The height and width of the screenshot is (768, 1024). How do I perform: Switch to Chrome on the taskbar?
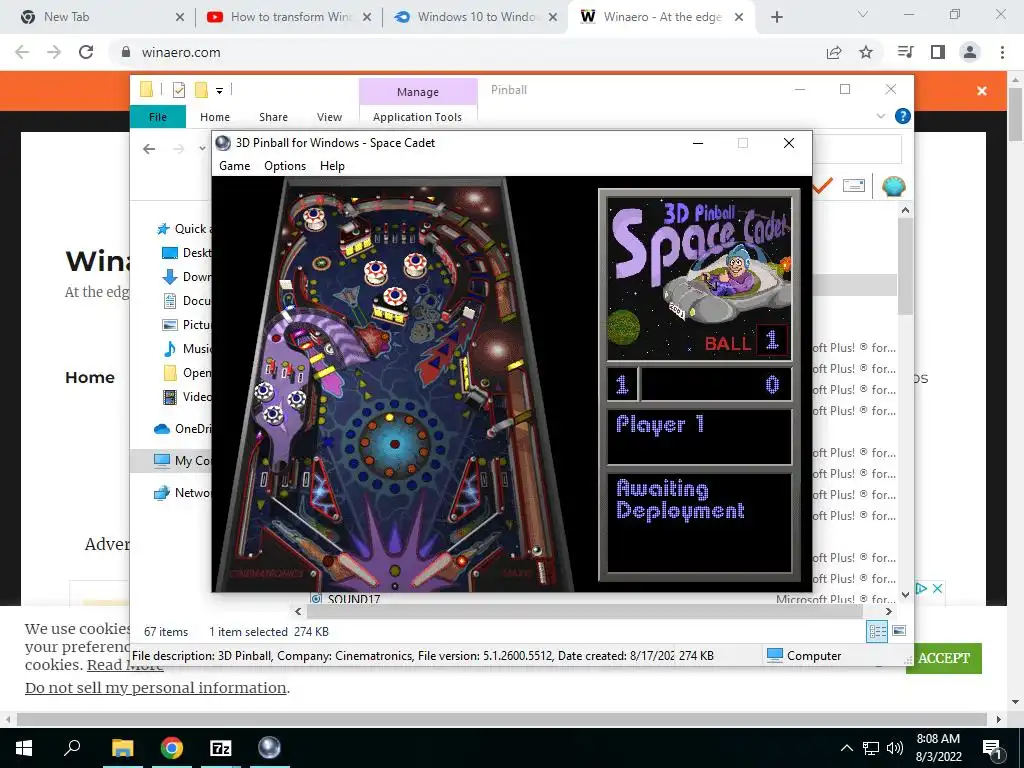[172, 748]
